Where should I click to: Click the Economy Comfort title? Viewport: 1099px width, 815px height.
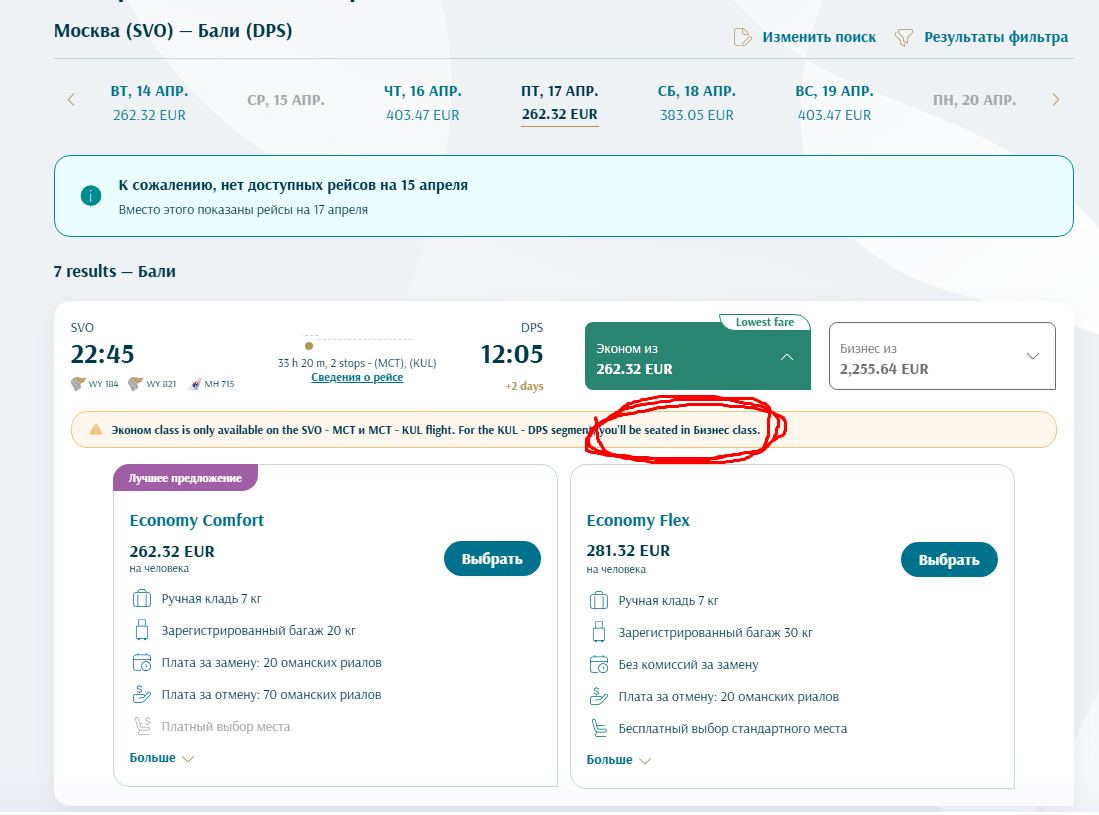point(197,520)
